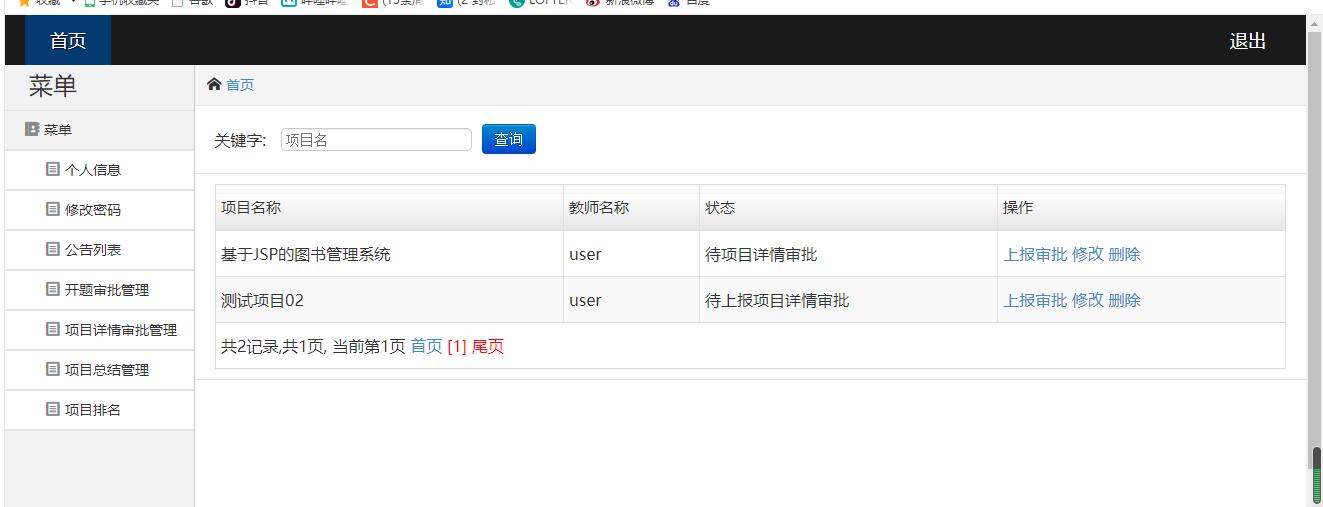
Task: Click the 菜单 sidebar title
Action: coord(53,87)
